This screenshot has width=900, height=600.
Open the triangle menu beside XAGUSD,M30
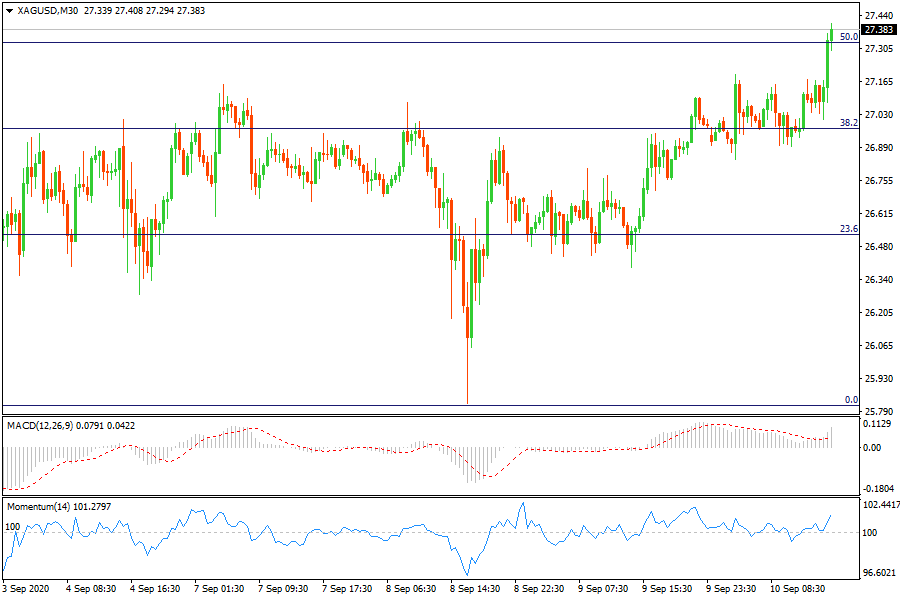(x=9, y=10)
